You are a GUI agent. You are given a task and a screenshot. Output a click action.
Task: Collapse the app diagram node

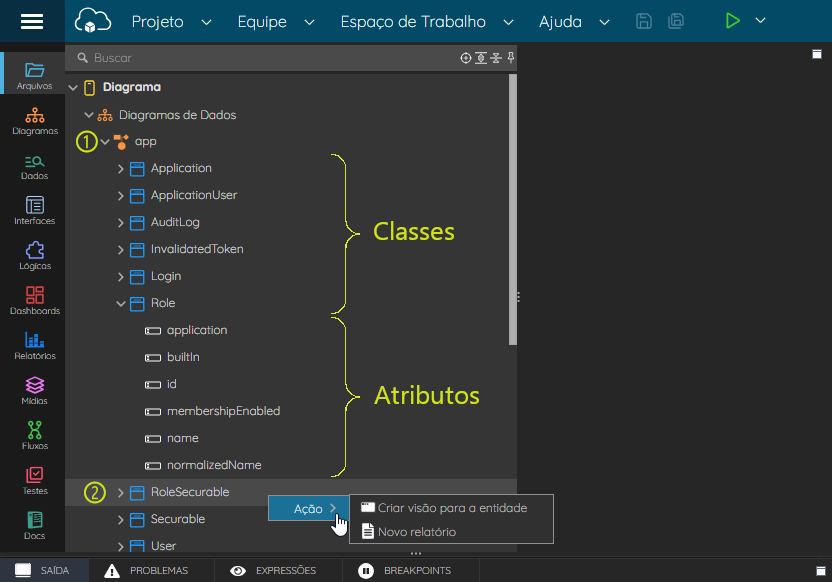pos(105,142)
